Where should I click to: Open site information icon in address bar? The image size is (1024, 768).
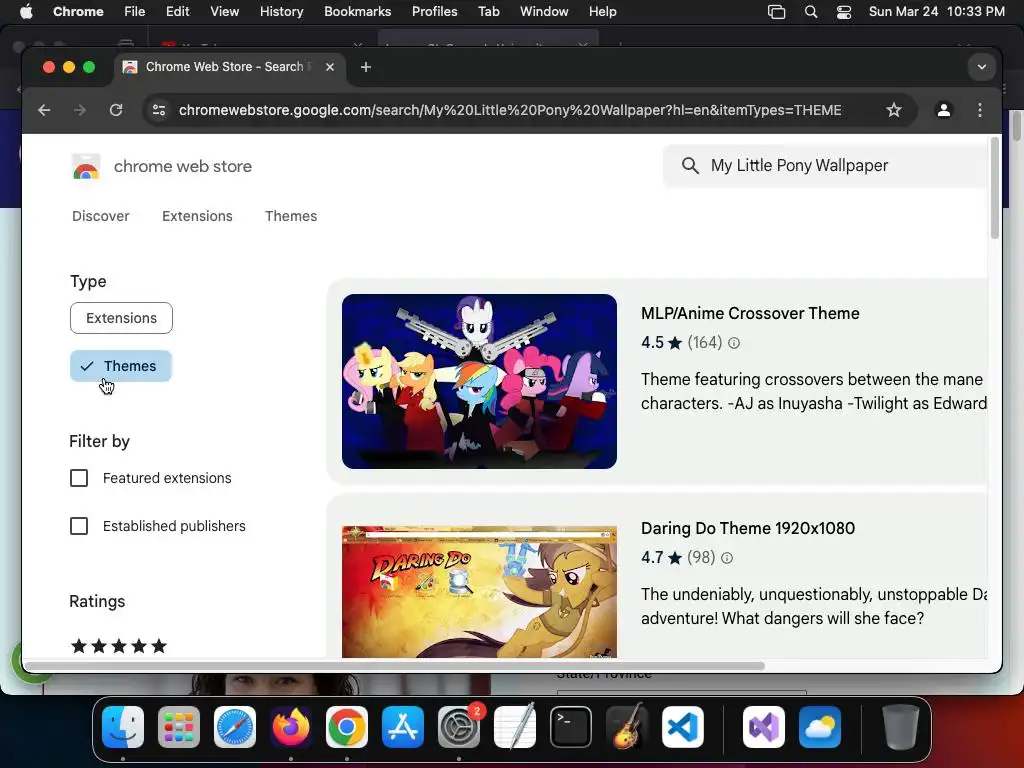[x=159, y=110]
